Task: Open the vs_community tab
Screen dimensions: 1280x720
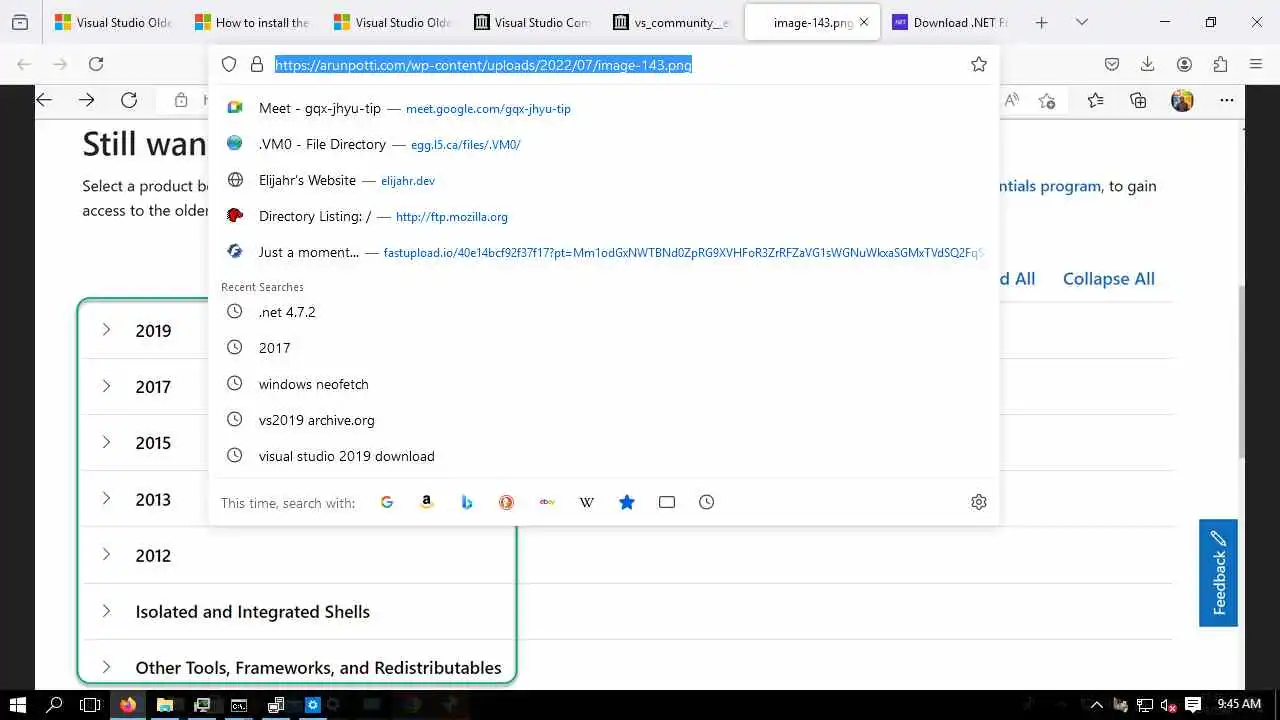Action: pos(670,22)
